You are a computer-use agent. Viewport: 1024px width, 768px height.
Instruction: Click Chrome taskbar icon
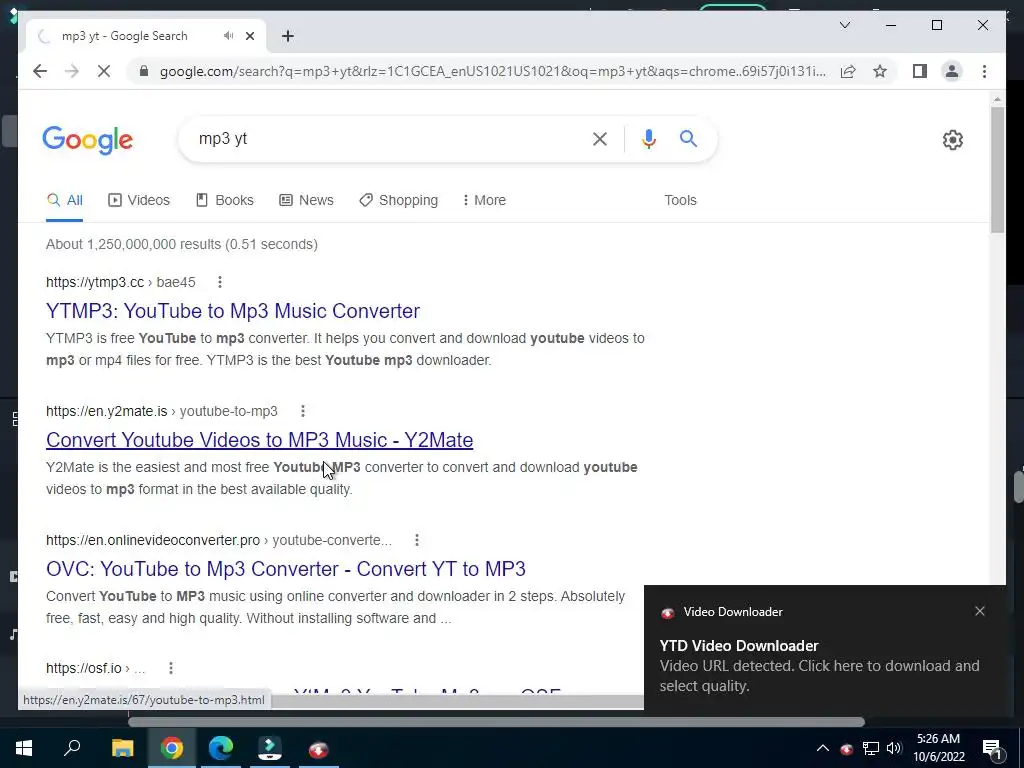[x=172, y=748]
